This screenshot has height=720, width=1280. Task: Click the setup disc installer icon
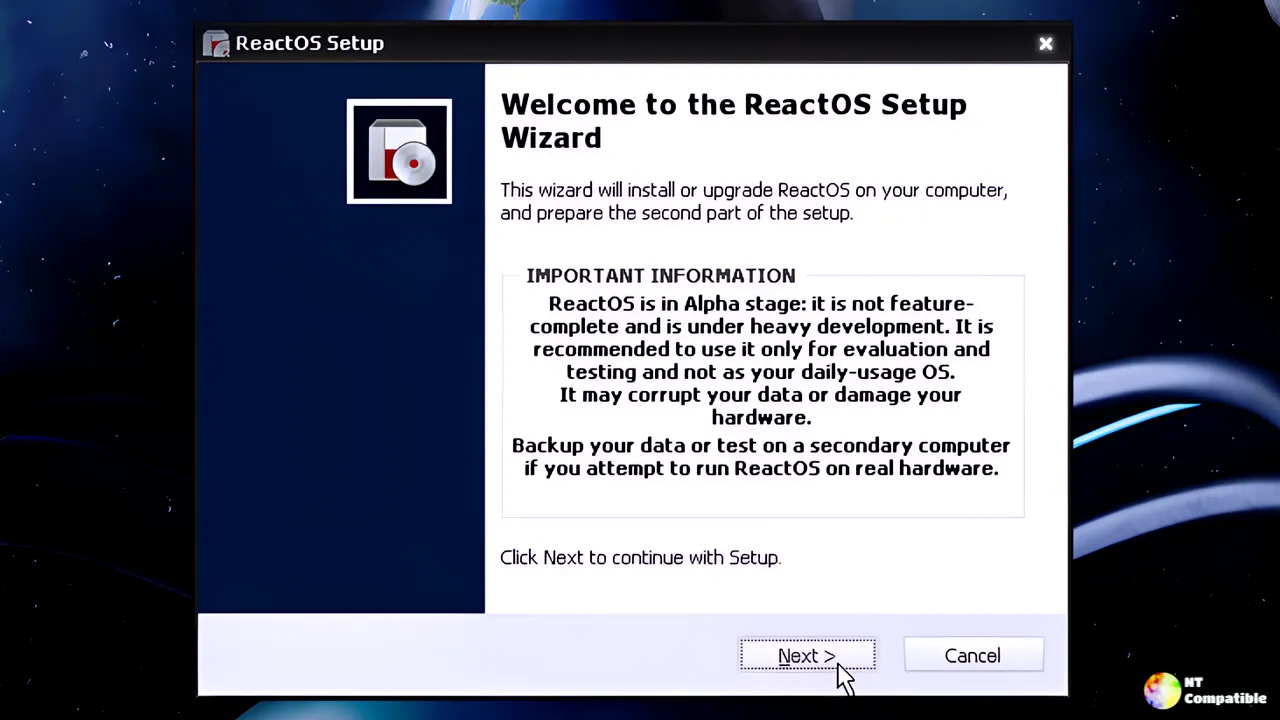(x=399, y=151)
